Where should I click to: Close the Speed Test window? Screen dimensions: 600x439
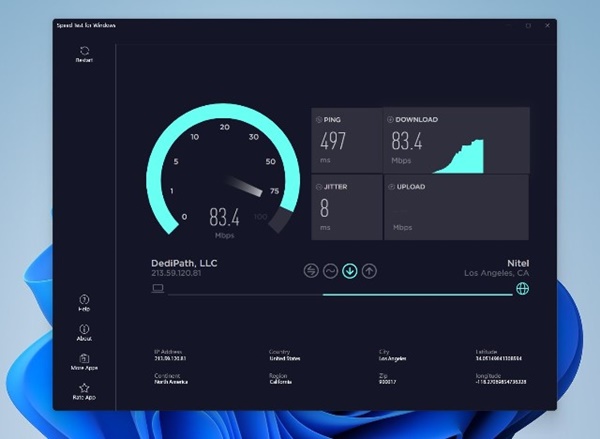tap(547, 25)
